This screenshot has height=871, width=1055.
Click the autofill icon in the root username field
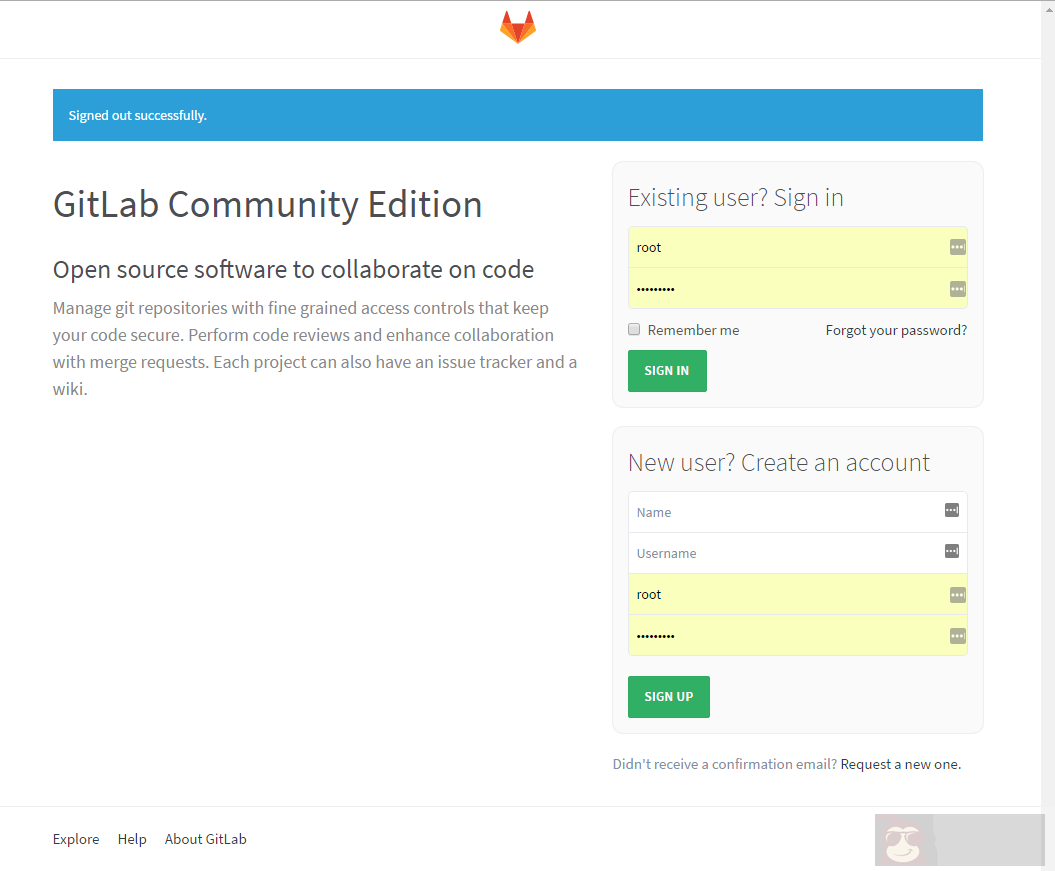(957, 246)
